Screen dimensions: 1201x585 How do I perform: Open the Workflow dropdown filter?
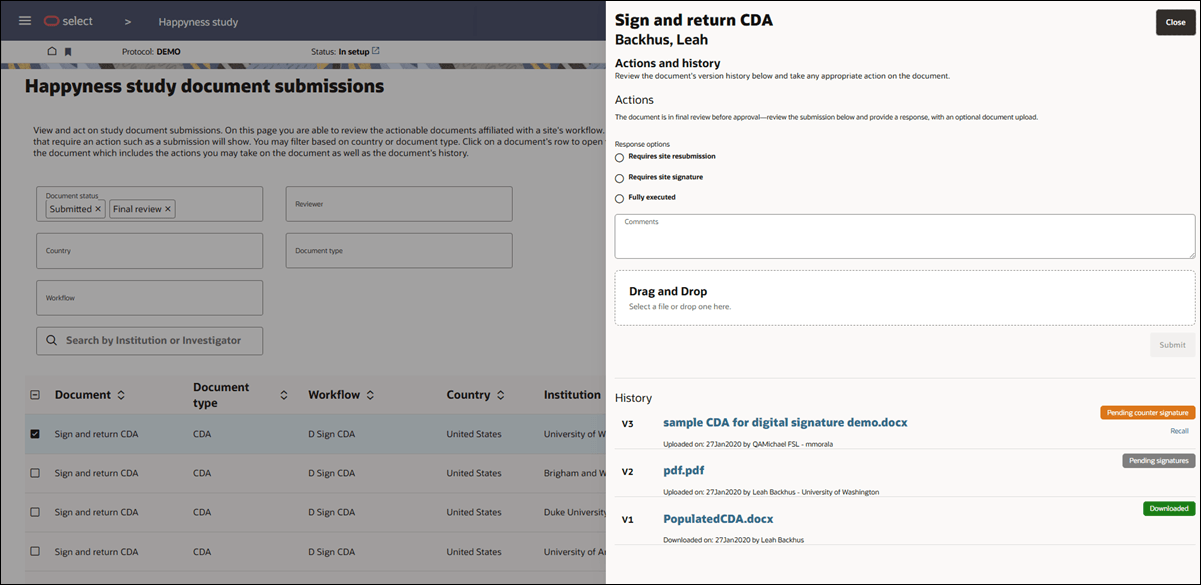click(149, 298)
